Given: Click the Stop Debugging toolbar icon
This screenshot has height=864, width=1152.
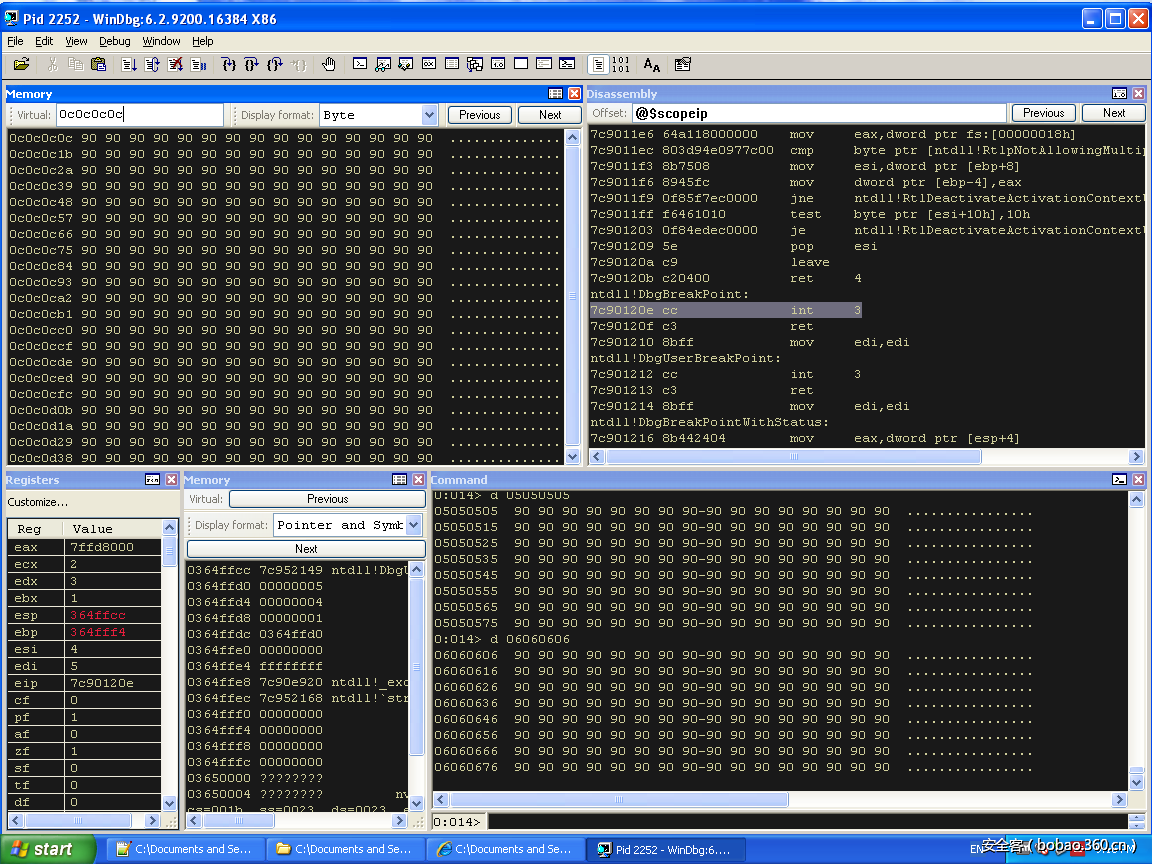Looking at the screenshot, I should click(x=175, y=64).
